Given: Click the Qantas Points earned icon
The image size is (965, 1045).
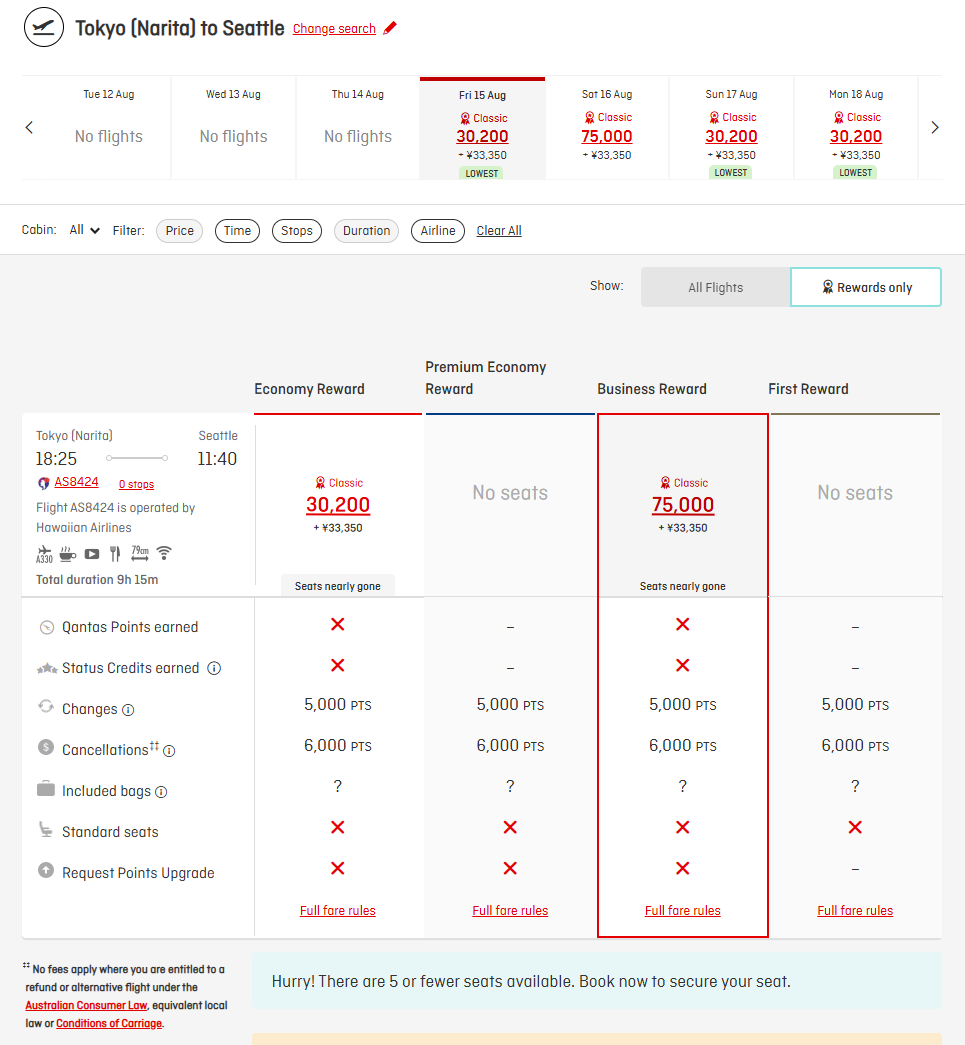Looking at the screenshot, I should pyautogui.click(x=47, y=627).
